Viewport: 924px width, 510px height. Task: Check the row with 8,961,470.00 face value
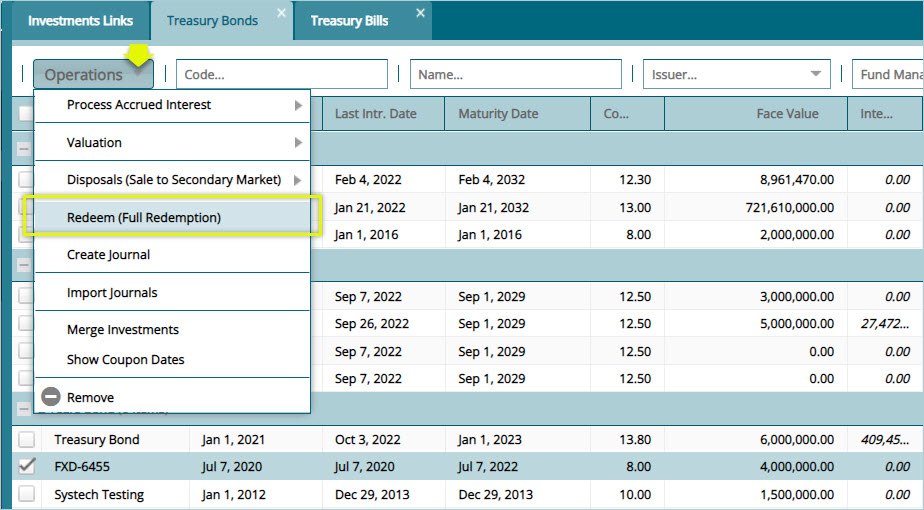point(25,179)
